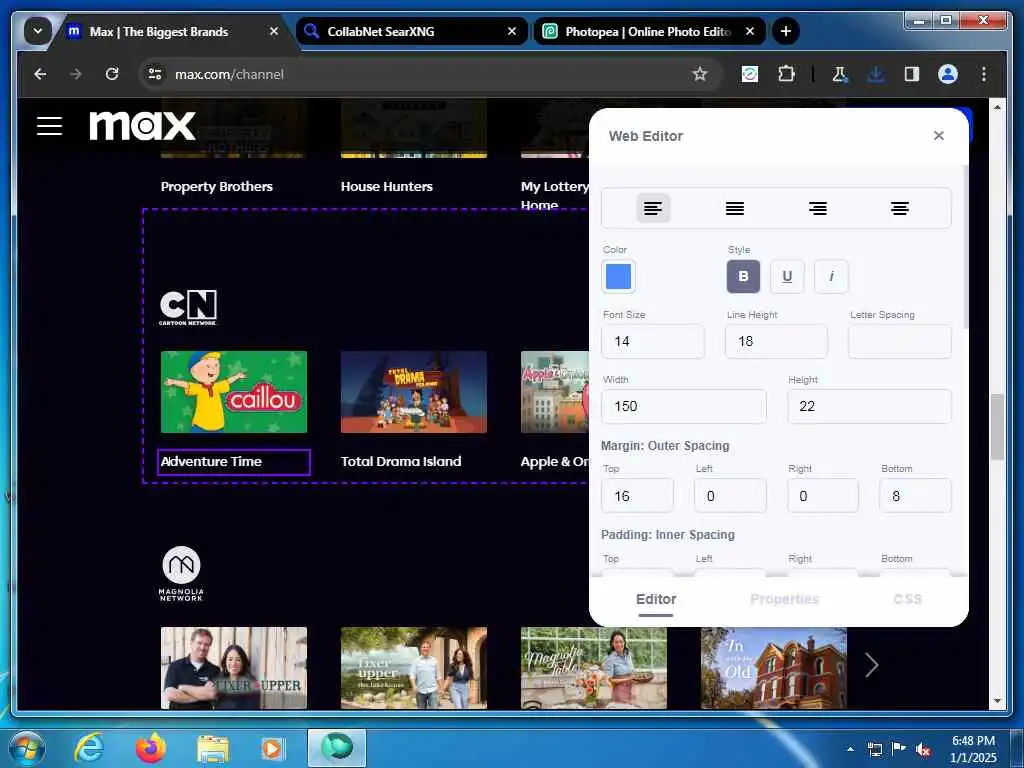Screen dimensions: 1024x768
Task: Click the Height field showing 22
Action: (x=869, y=406)
